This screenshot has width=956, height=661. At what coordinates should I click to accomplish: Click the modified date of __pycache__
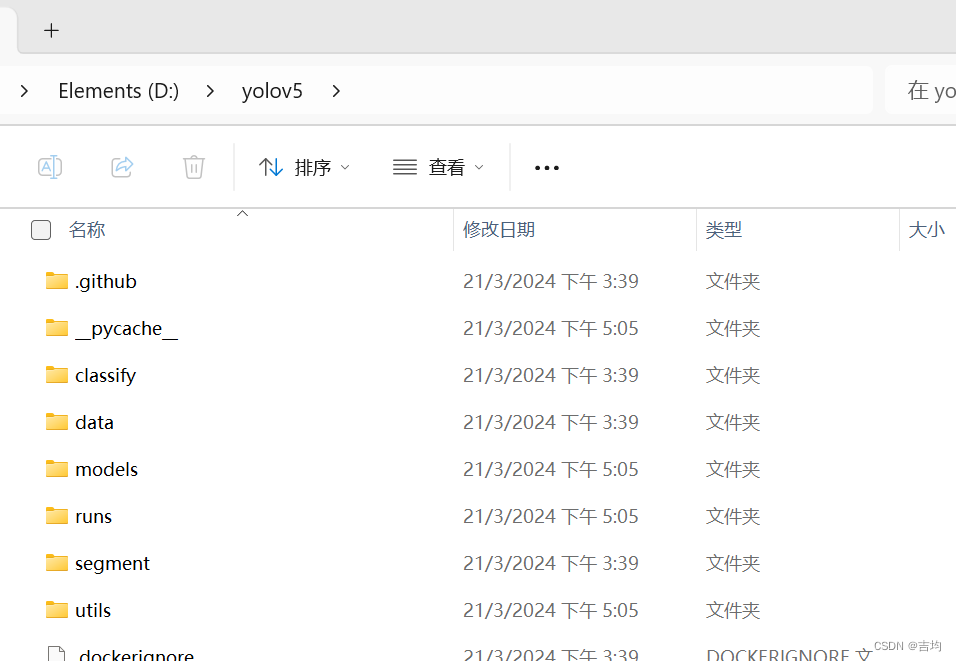551,328
